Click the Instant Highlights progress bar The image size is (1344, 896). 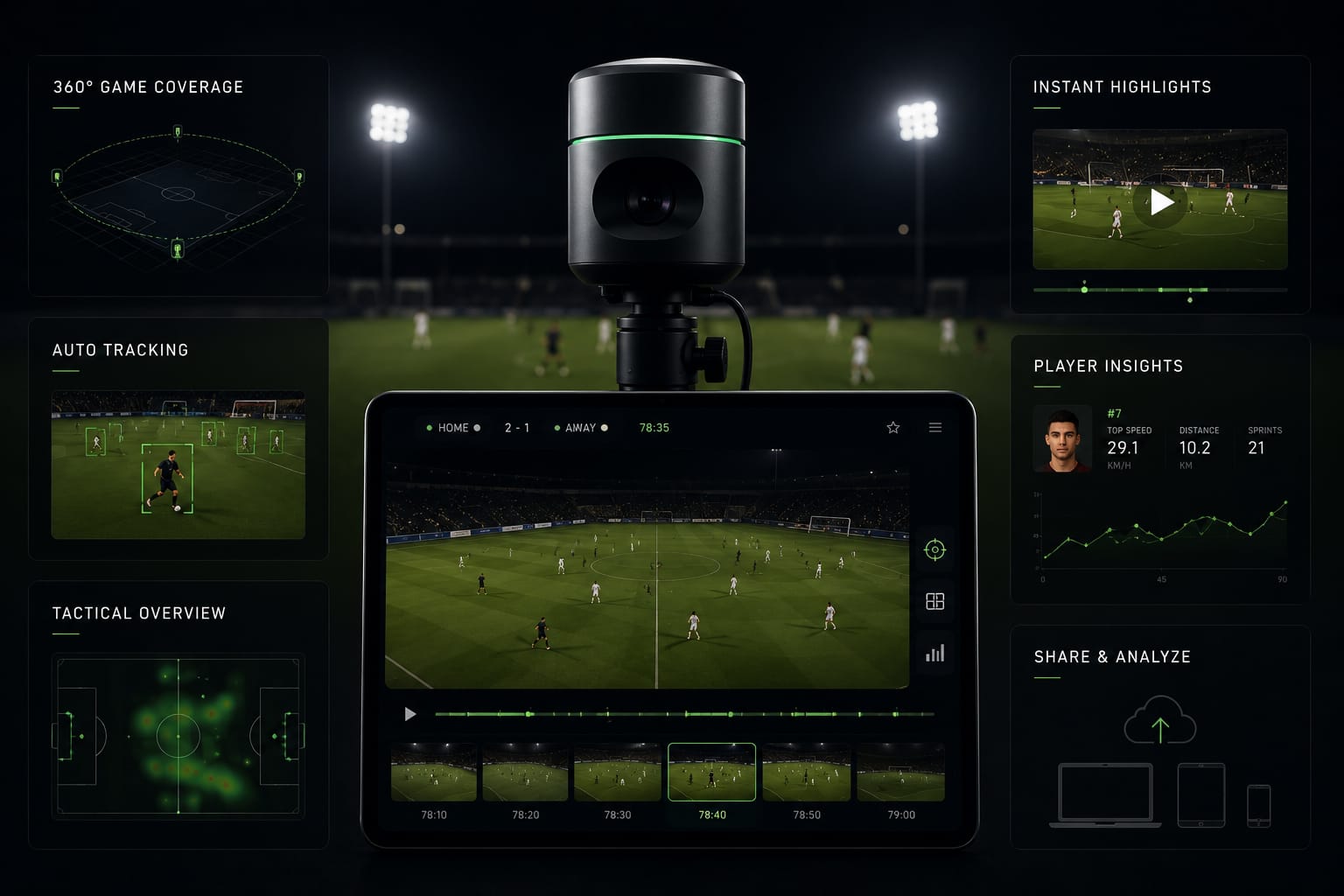pos(1160,290)
